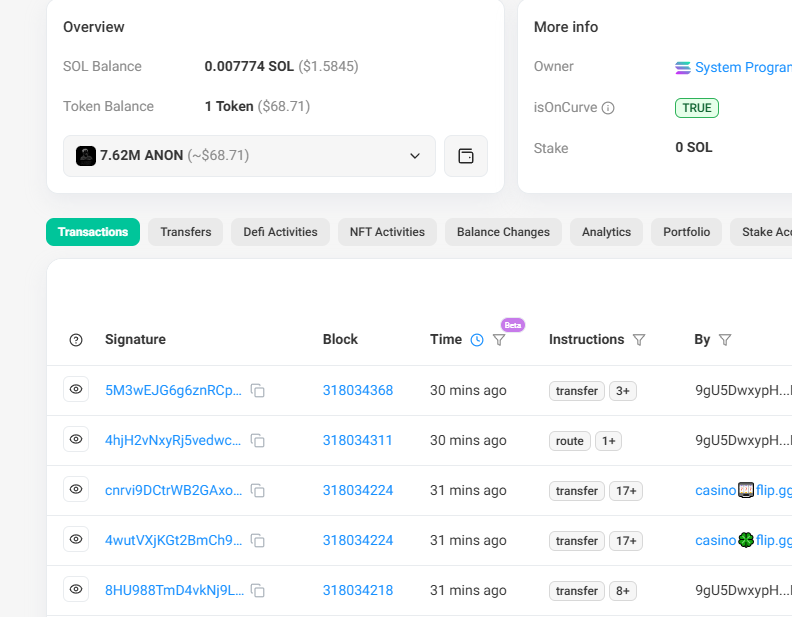Toggle eye for transaction 4wutVXjKGt2BmCh9
Image resolution: width=792 pixels, height=617 pixels.
click(x=76, y=540)
